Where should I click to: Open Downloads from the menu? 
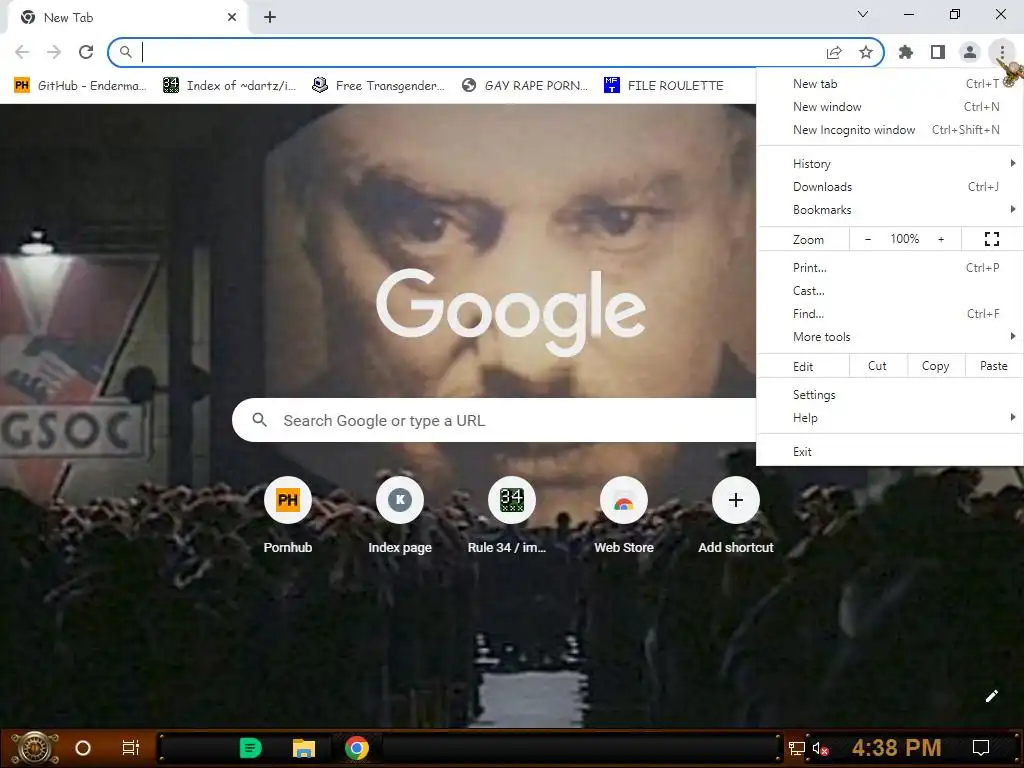click(890, 187)
